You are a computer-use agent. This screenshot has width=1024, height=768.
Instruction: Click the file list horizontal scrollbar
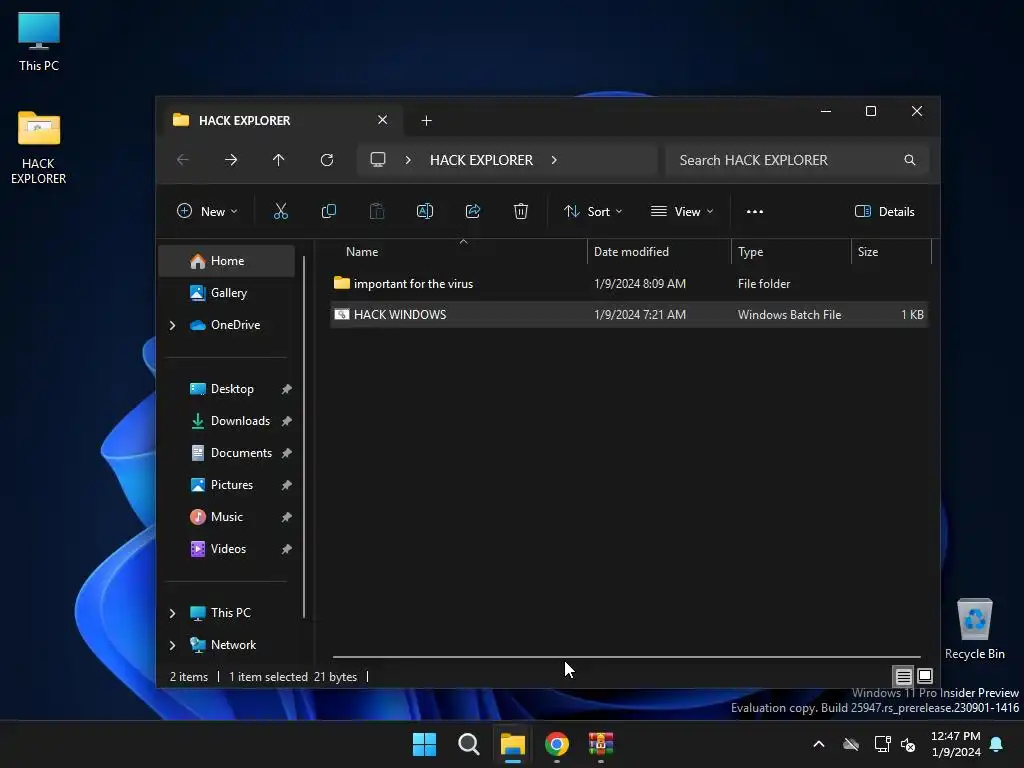pos(626,656)
